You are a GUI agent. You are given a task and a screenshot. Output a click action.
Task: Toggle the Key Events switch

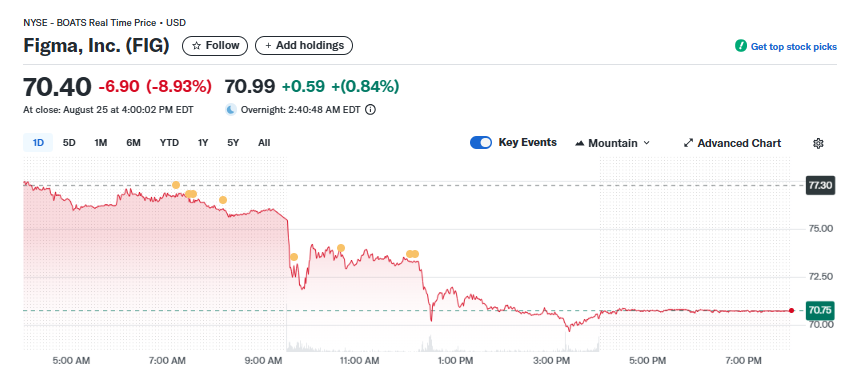(480, 143)
